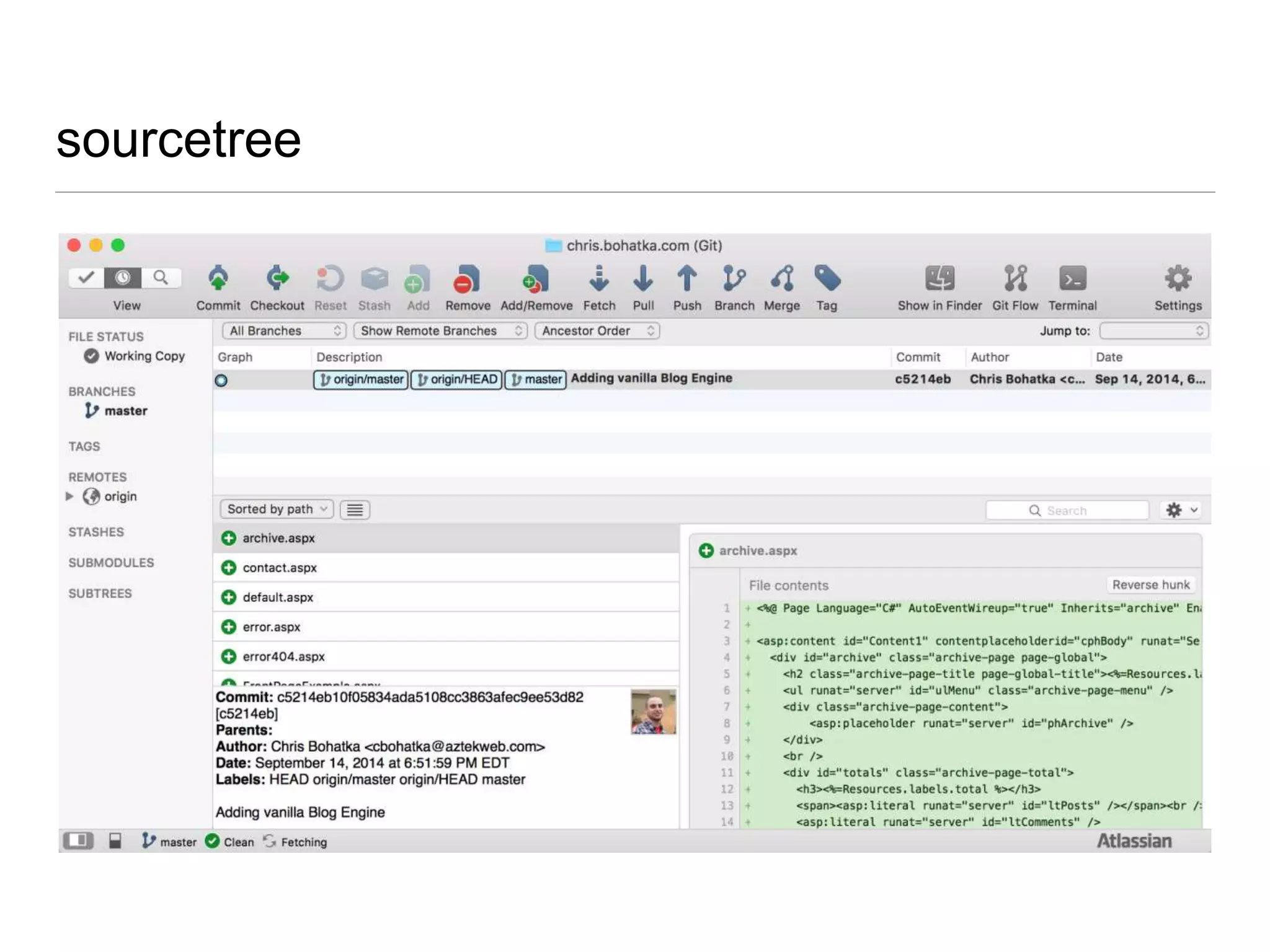The height and width of the screenshot is (952, 1270).
Task: Open the All Branches dropdown
Action: [285, 331]
